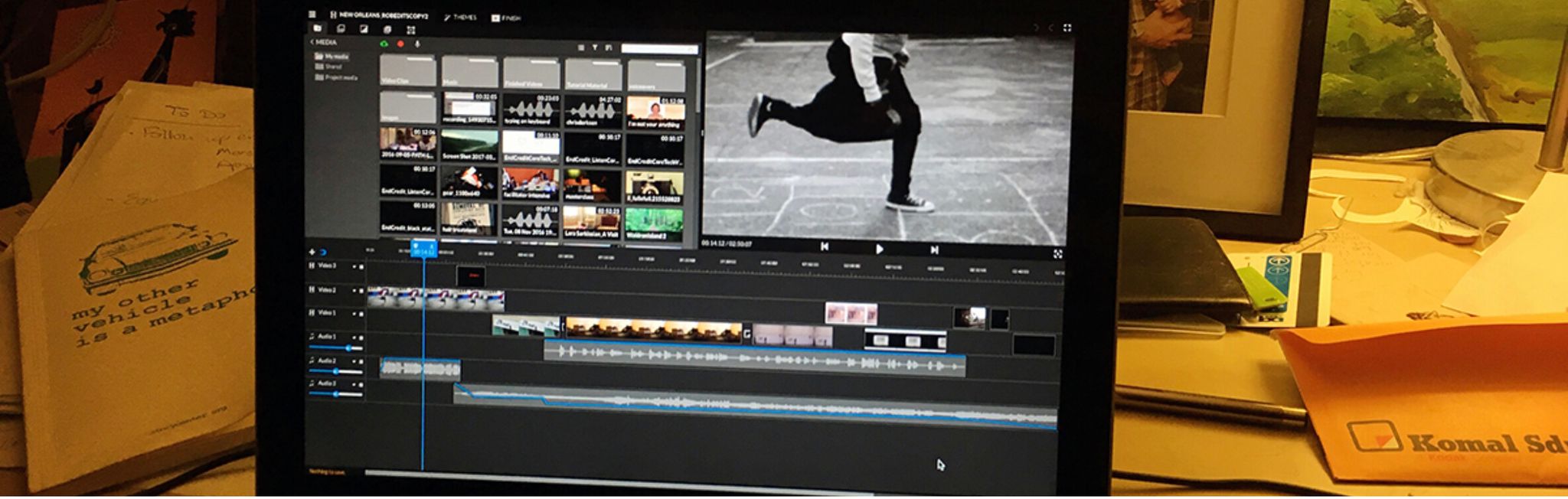This screenshot has height=499, width=1568.
Task: Click the media search field
Action: click(x=659, y=49)
